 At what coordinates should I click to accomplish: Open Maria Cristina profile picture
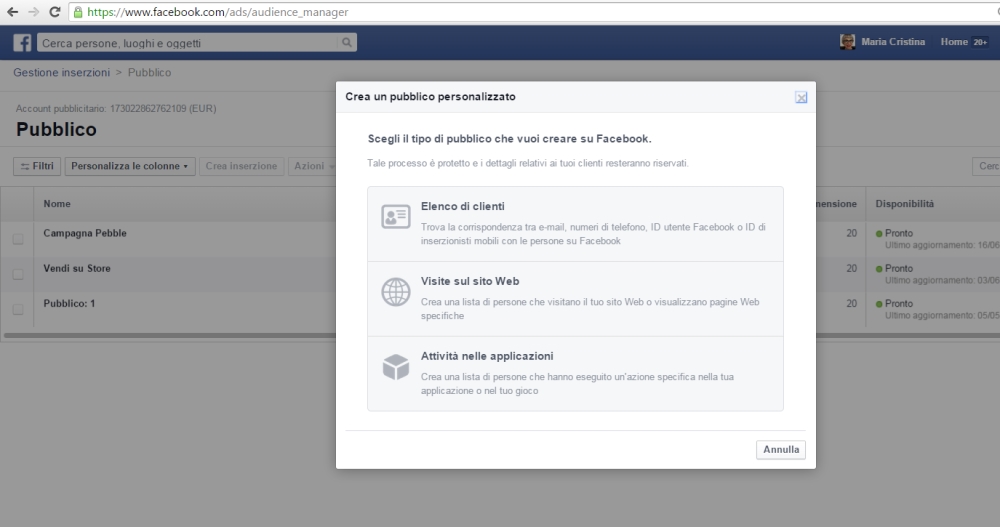click(847, 42)
